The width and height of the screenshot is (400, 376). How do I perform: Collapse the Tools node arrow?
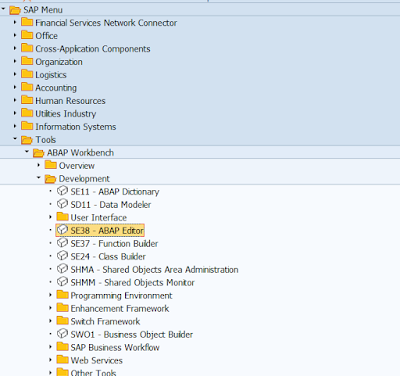pos(15,139)
